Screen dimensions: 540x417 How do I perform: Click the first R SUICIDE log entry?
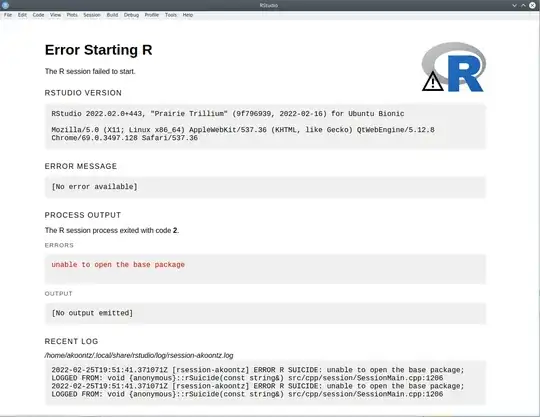click(x=258, y=374)
